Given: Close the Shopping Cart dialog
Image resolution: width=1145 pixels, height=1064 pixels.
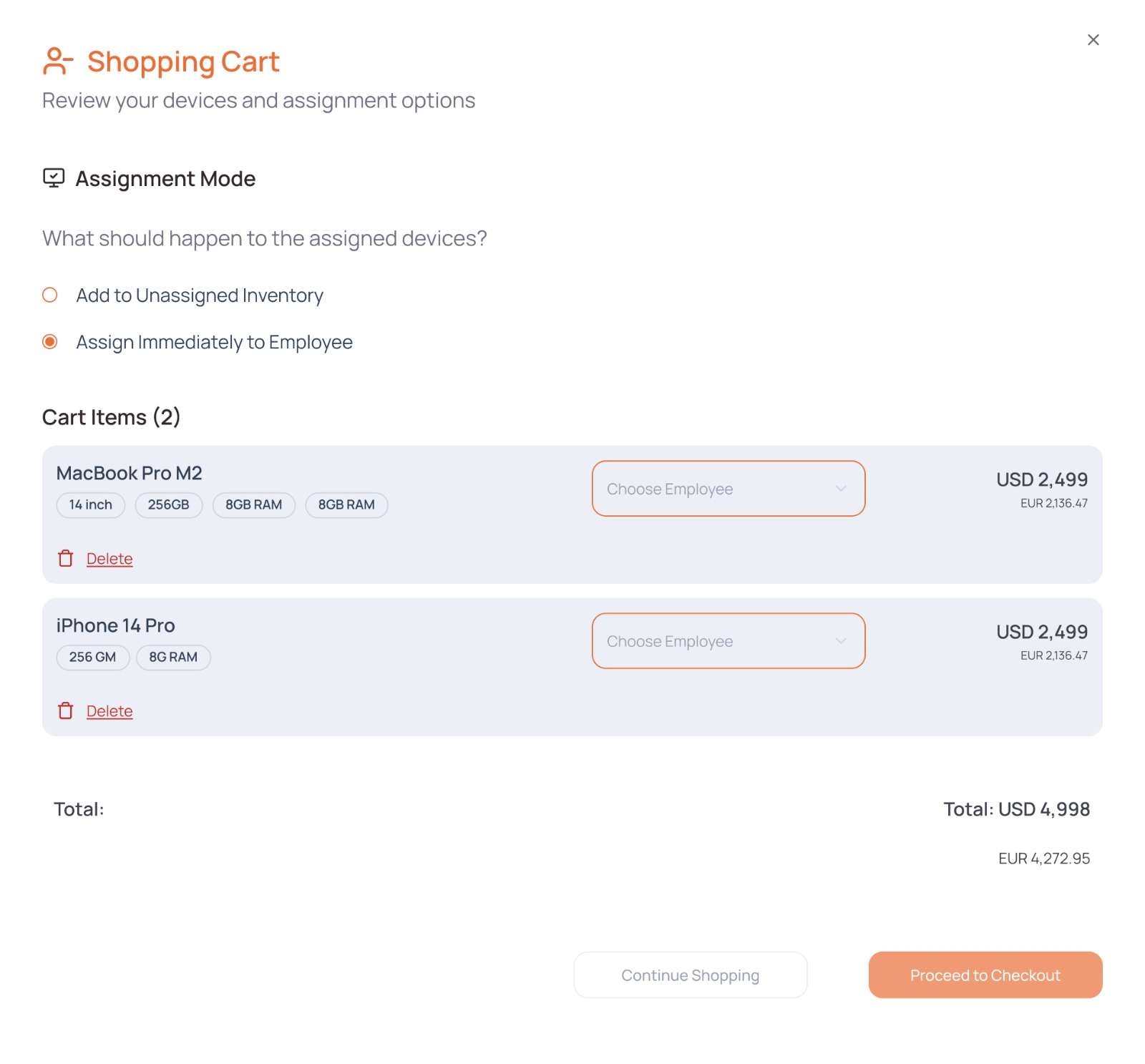Looking at the screenshot, I should click(1093, 40).
